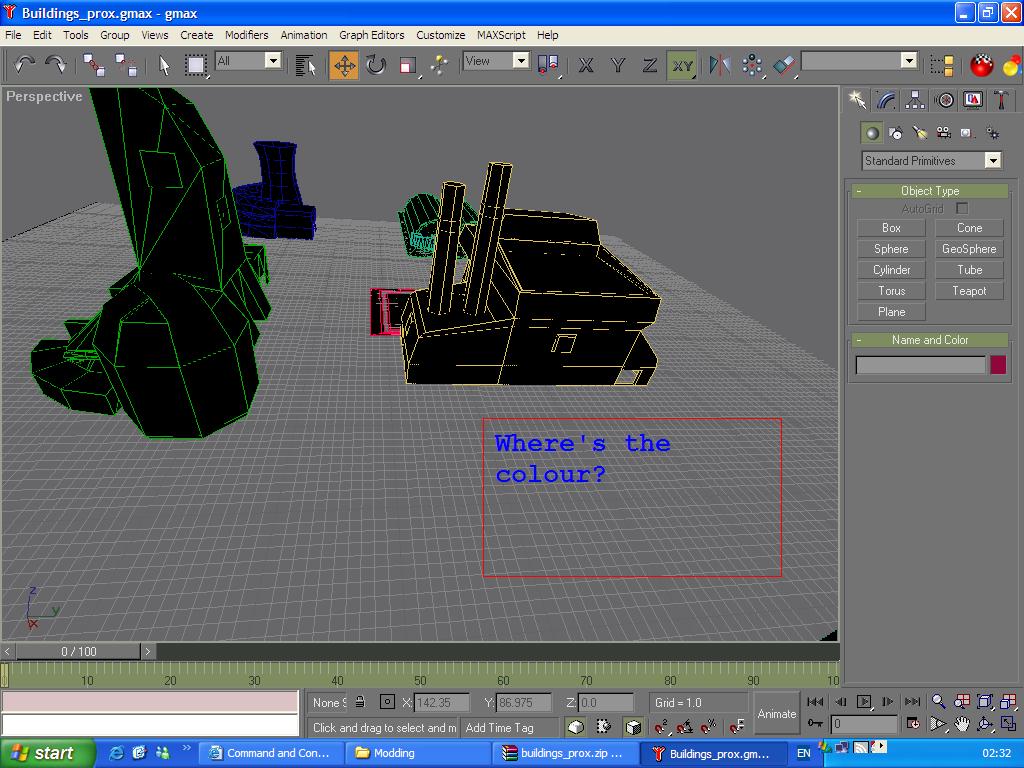Click the object color swatch
This screenshot has width=1024, height=768.
tap(997, 365)
